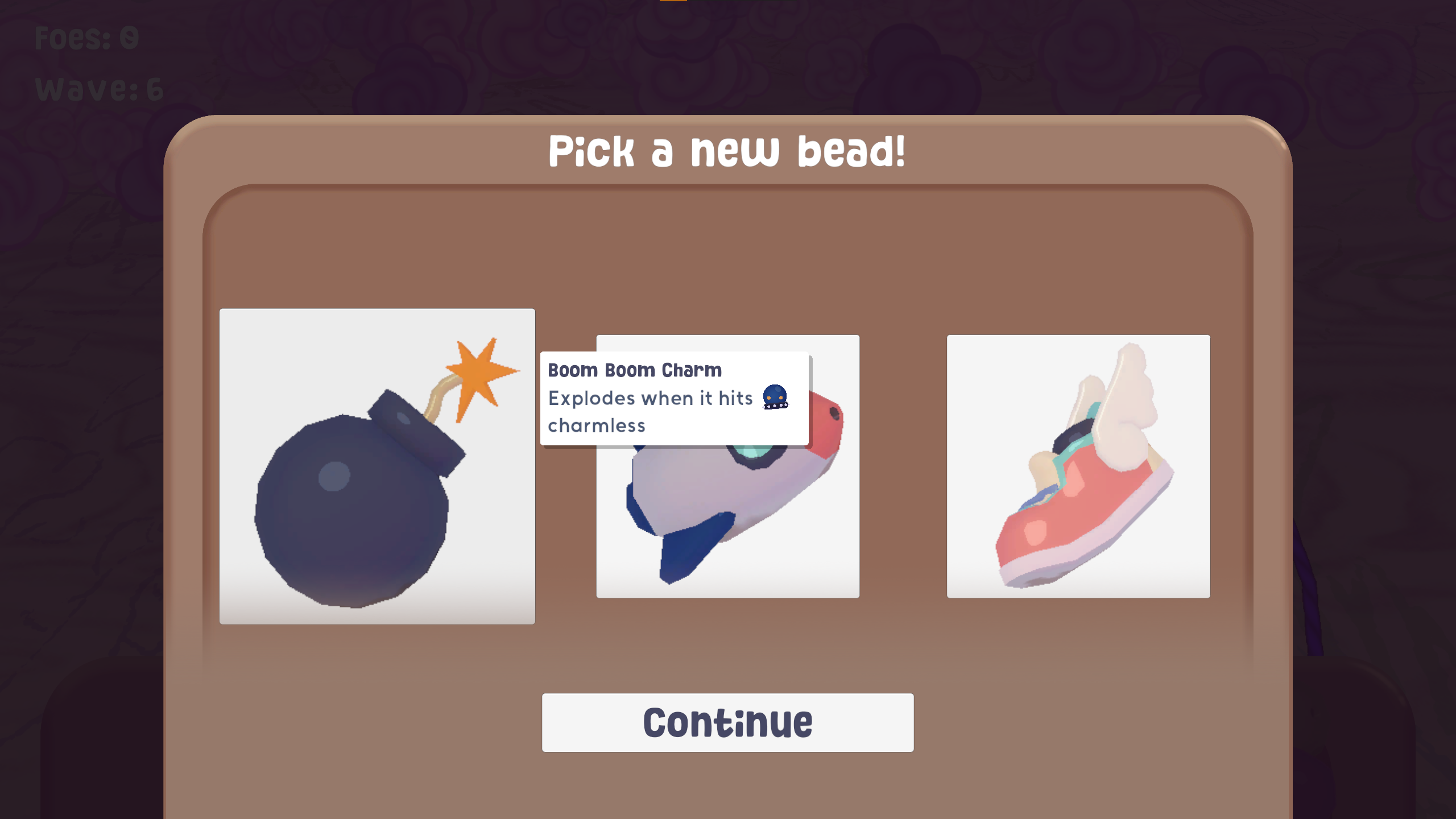
Task: Click the 'Explodes when it hits' description text
Action: click(x=651, y=398)
